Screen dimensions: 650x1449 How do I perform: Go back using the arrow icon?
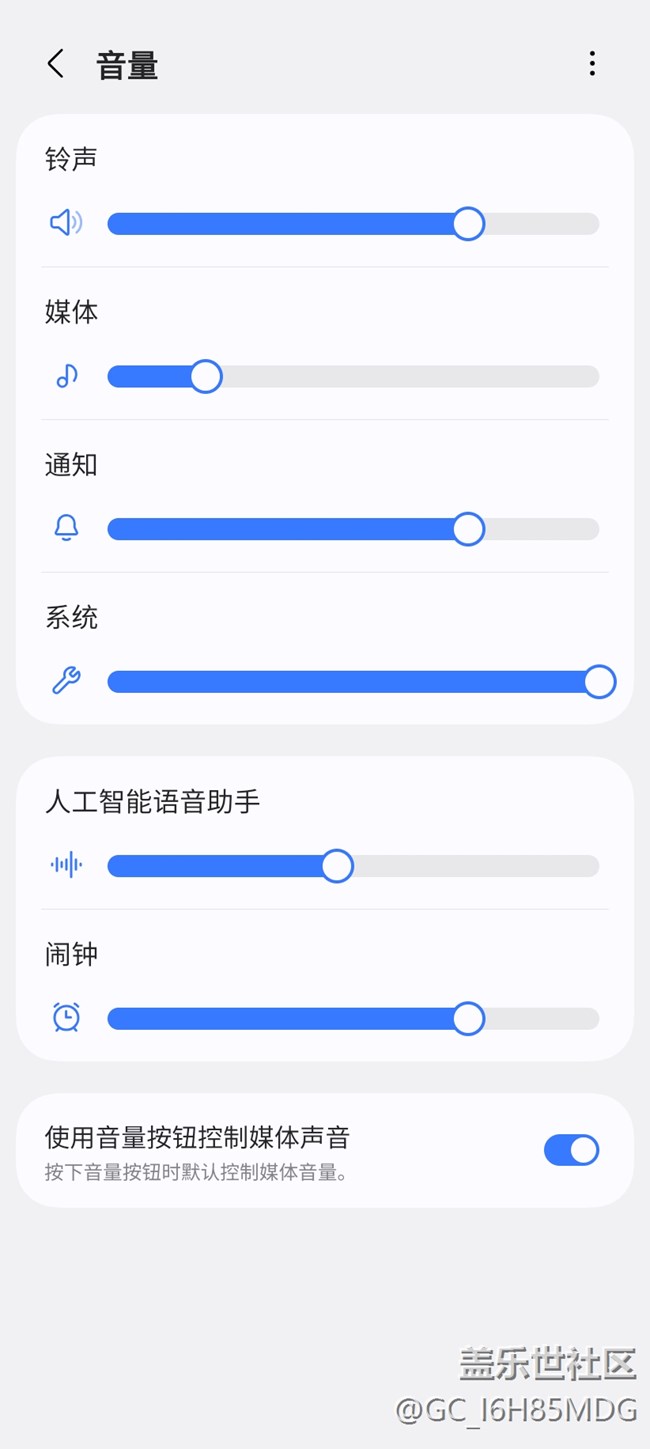tap(56, 64)
